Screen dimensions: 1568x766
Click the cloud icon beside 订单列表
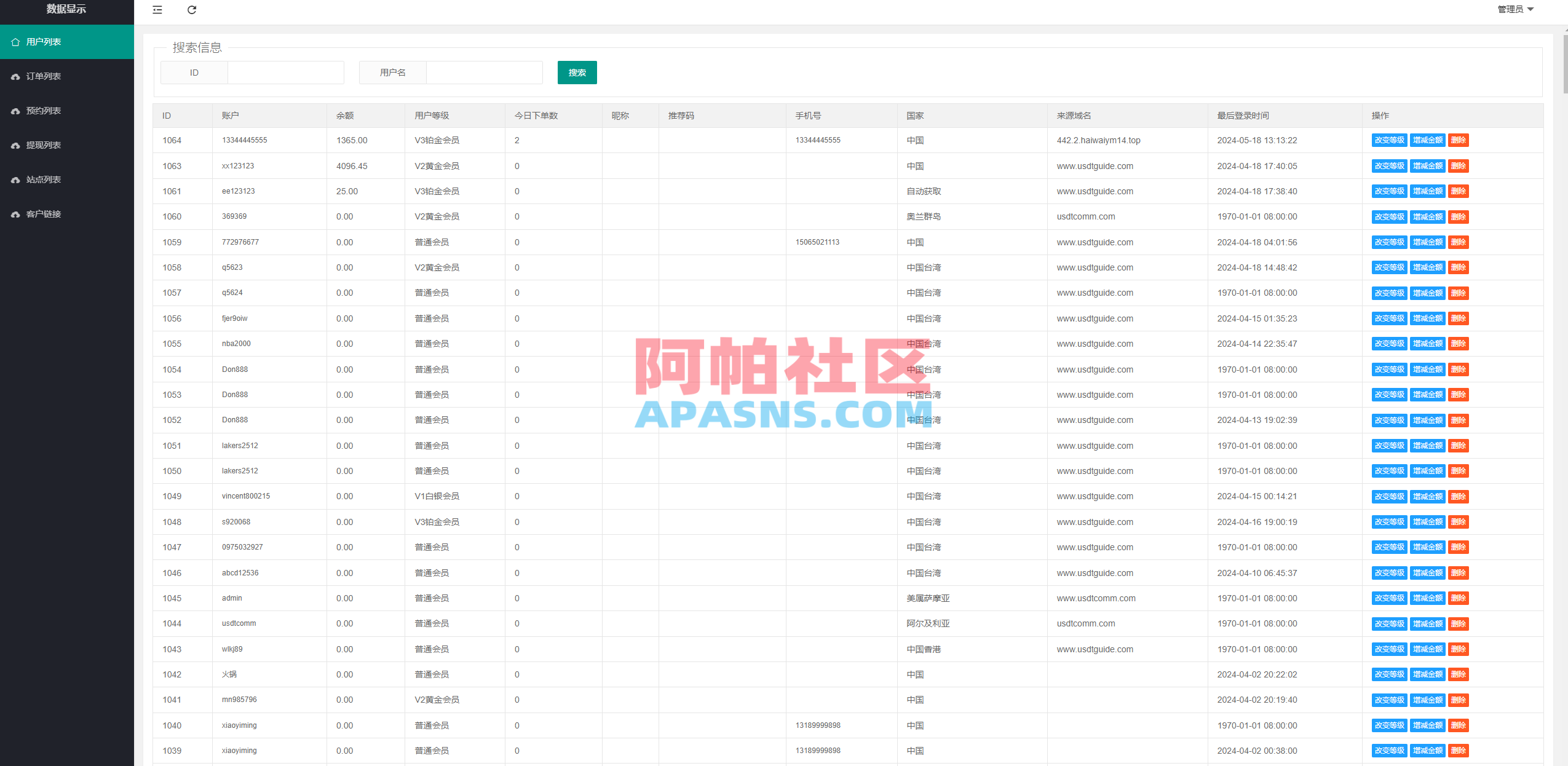(x=16, y=76)
